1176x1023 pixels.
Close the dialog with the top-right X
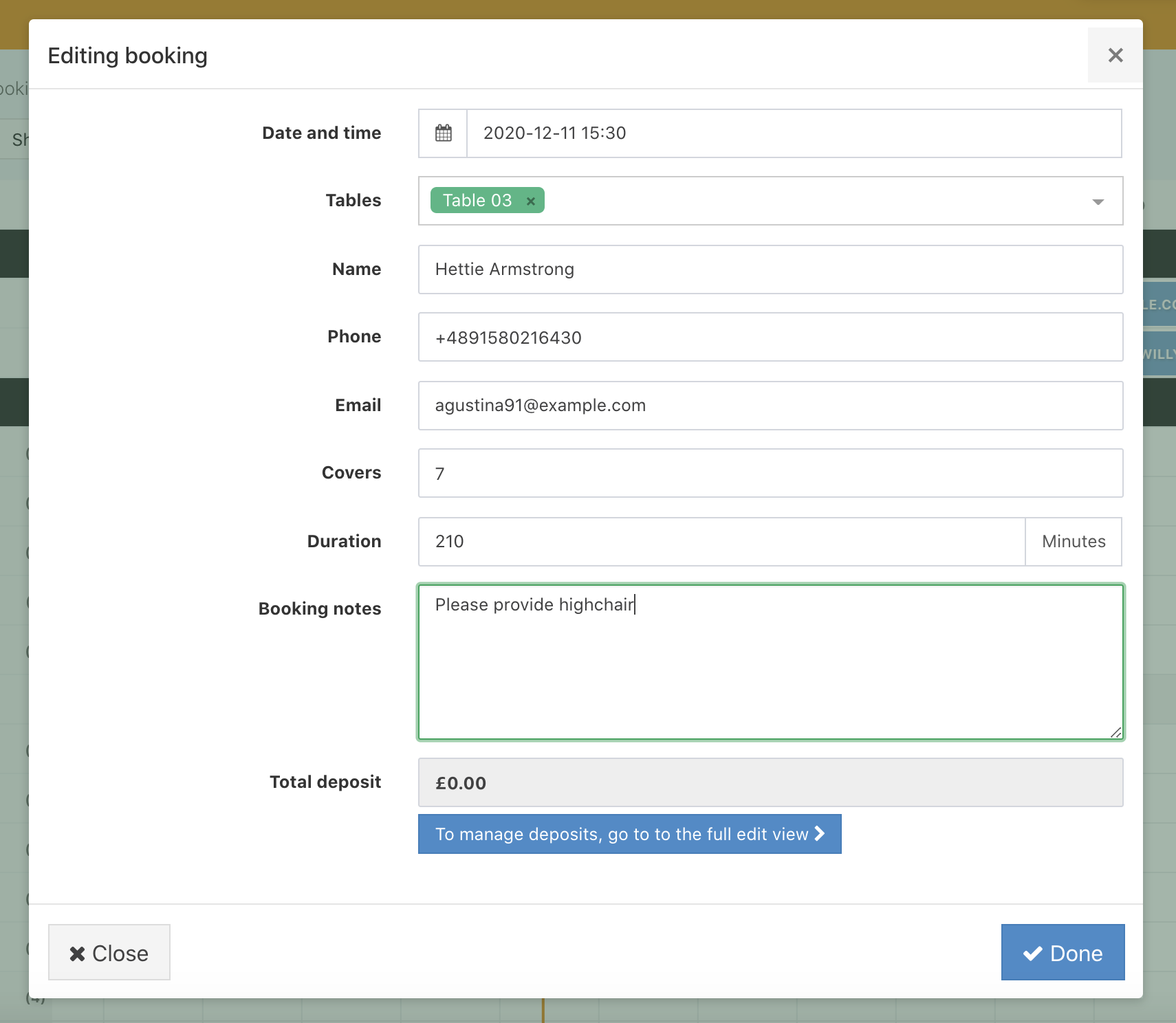pyautogui.click(x=1115, y=55)
